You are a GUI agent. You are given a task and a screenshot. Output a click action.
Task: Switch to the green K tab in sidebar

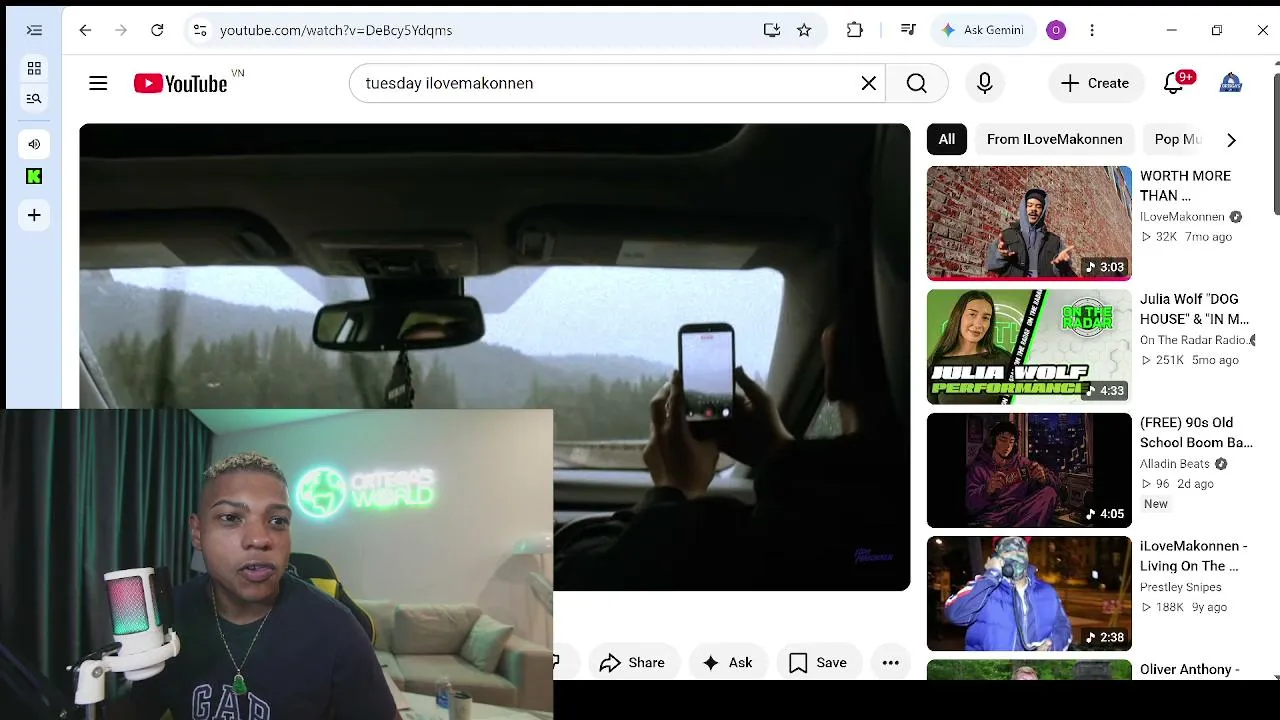point(34,177)
